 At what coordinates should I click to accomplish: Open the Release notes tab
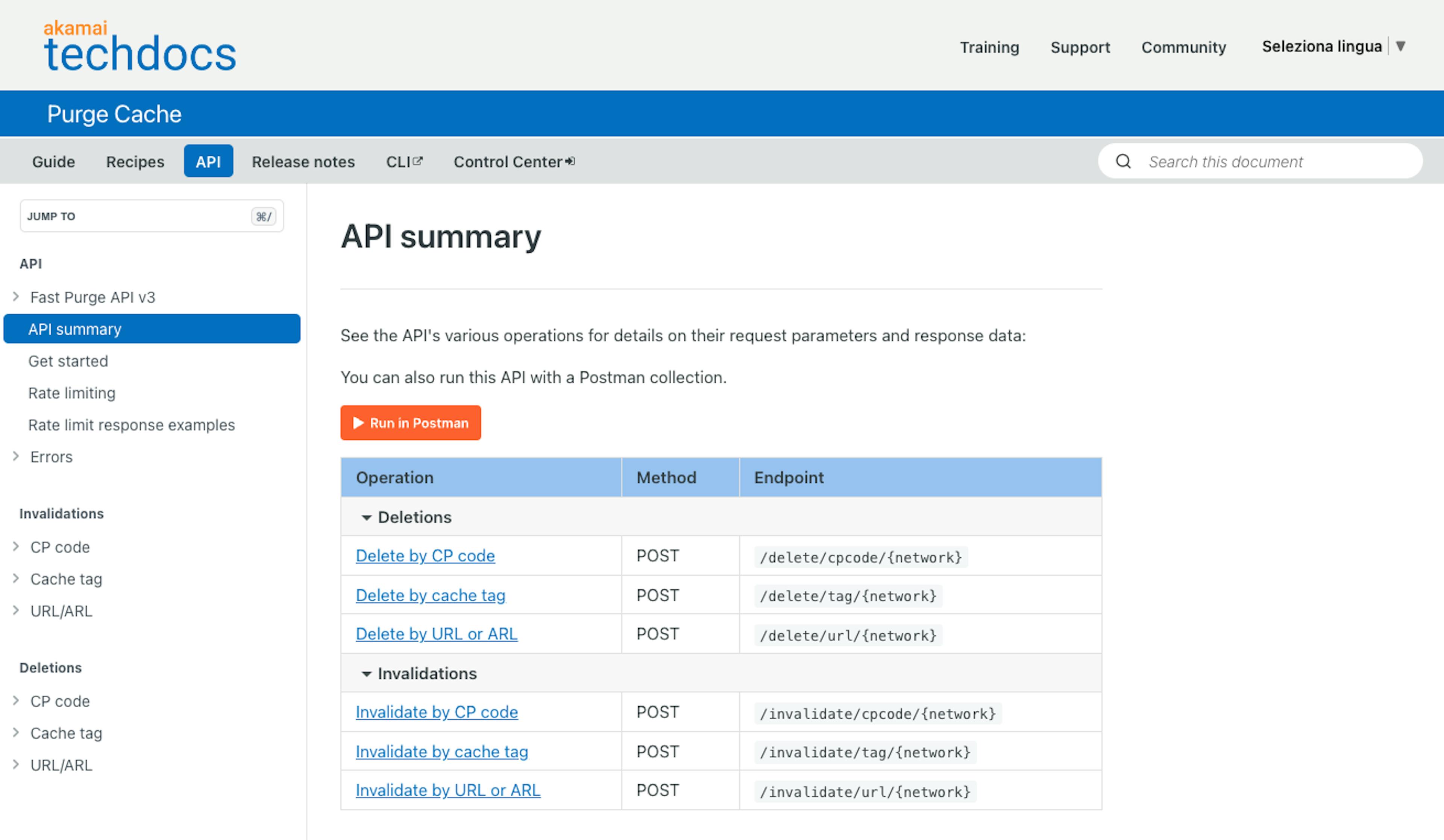(x=303, y=162)
